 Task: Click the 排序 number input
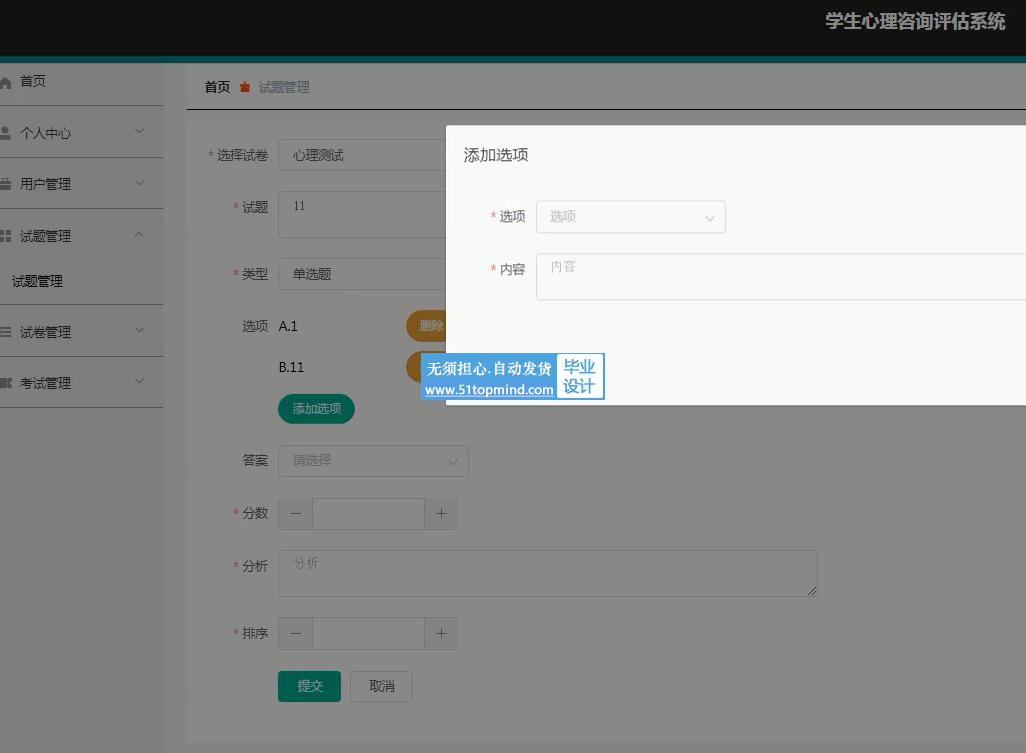coord(368,633)
